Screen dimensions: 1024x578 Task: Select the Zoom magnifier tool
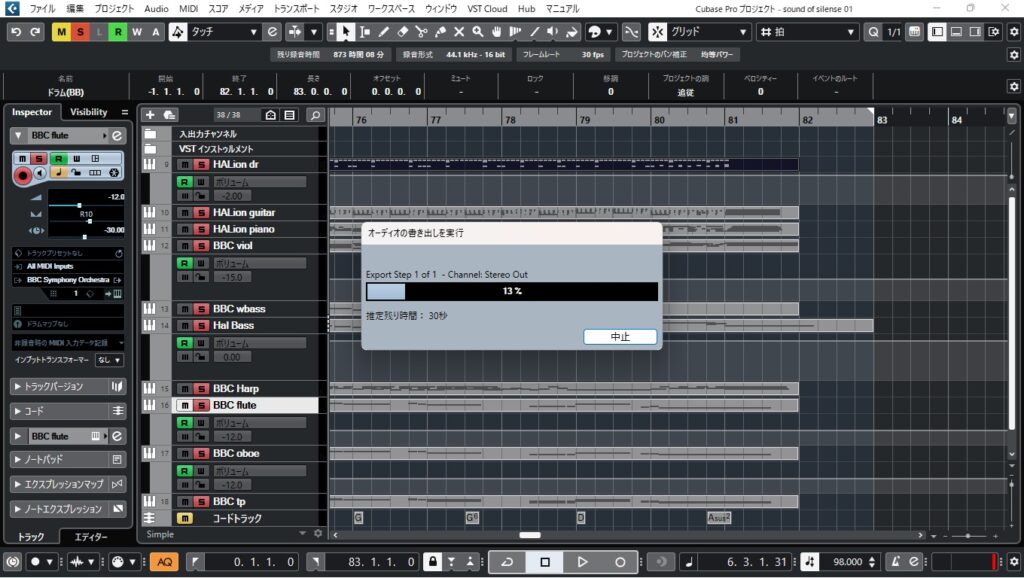[x=478, y=32]
